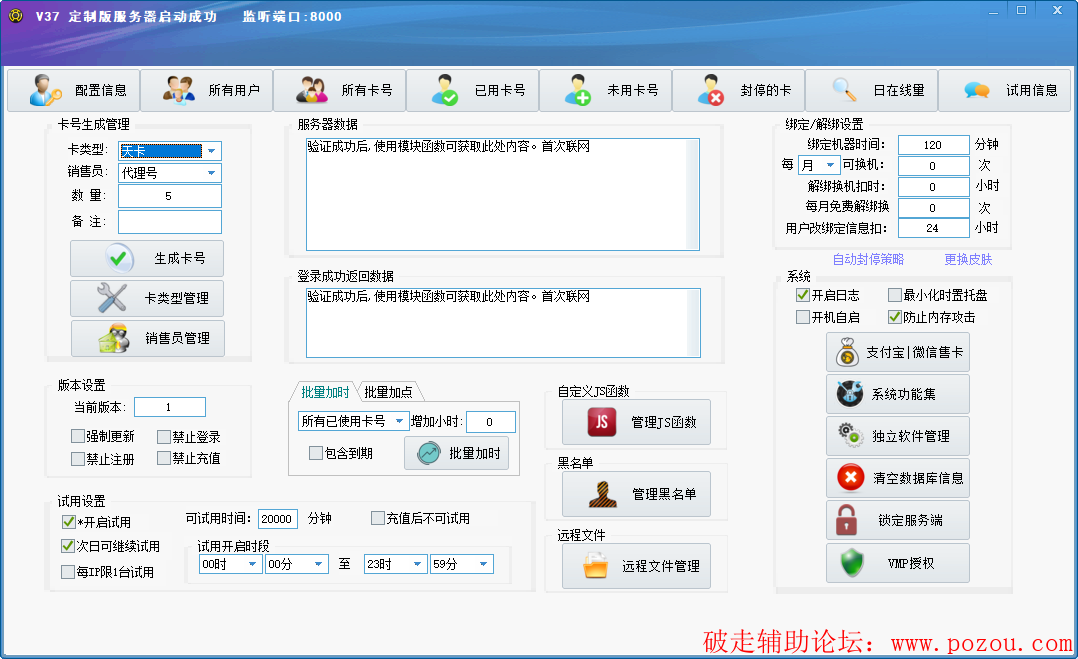Click 更换皮肤 change skin link
Image resolution: width=1078 pixels, height=659 pixels.
[968, 259]
